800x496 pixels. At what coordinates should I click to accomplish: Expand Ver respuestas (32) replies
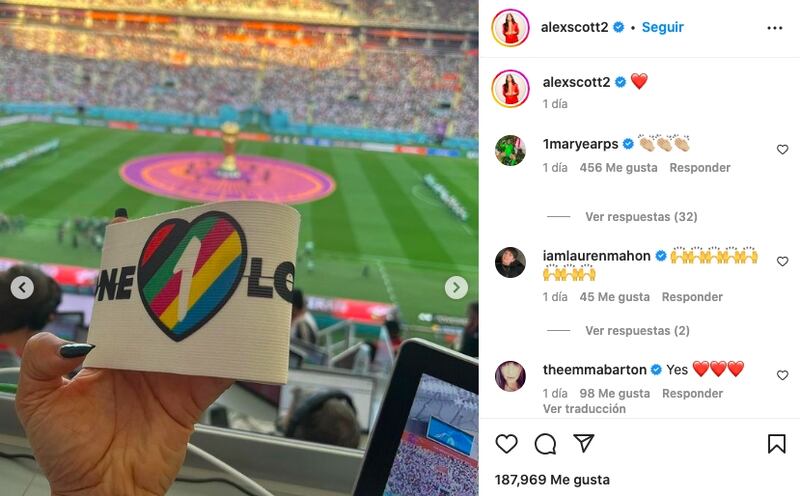641,217
